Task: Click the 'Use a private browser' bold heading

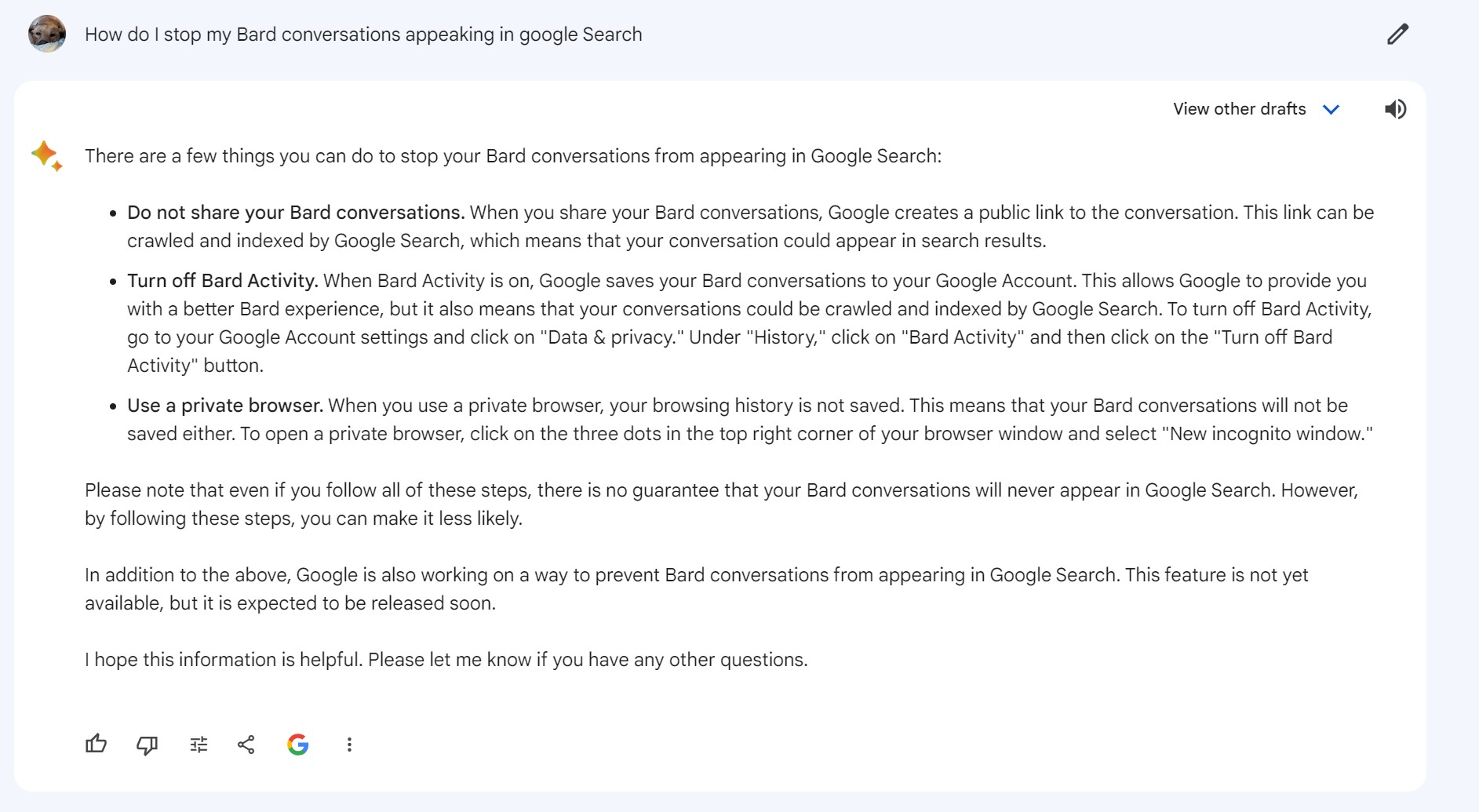Action: tap(225, 406)
